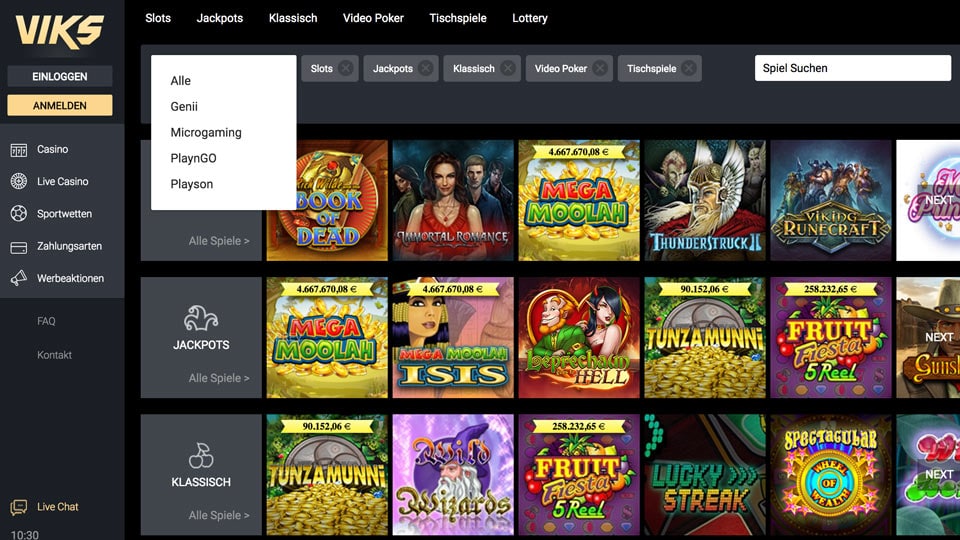Open the Klassisch top tab

293,18
